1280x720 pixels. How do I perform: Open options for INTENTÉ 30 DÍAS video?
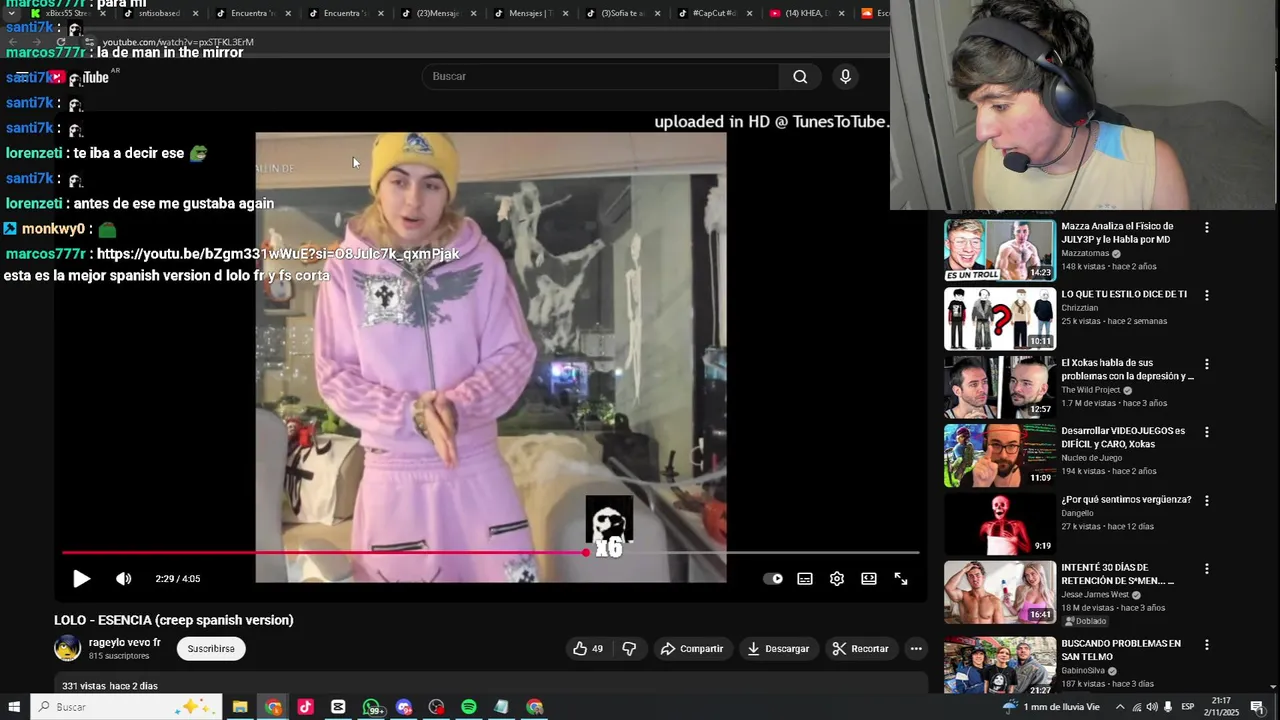click(1207, 569)
